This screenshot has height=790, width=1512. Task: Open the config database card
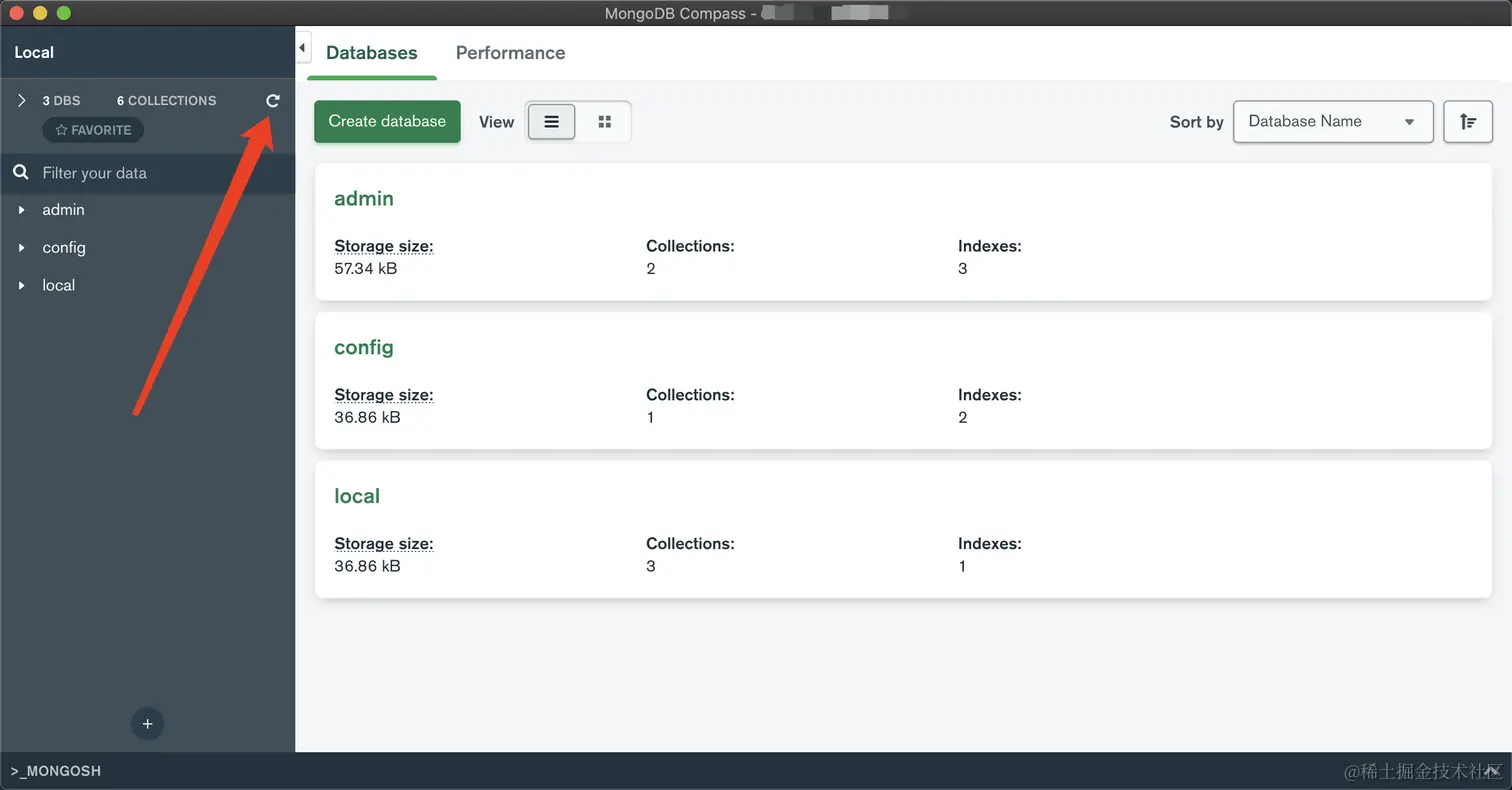(x=364, y=348)
